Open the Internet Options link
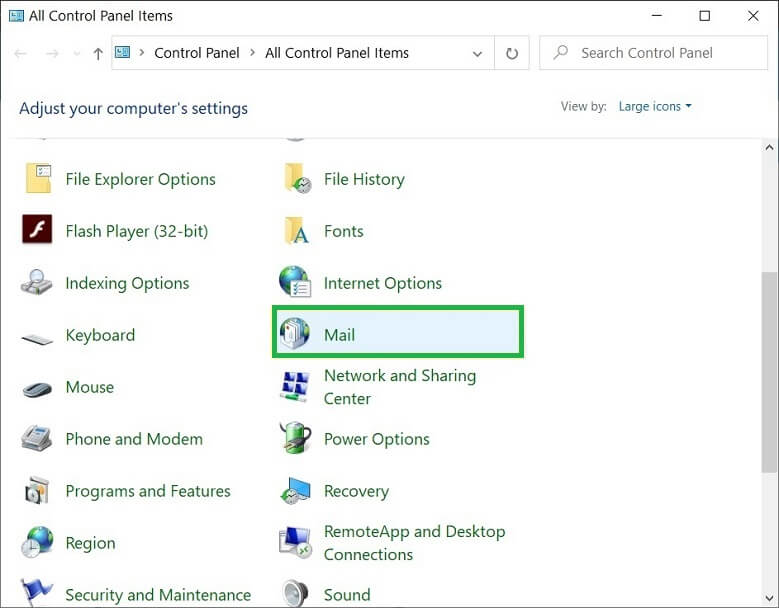The height and width of the screenshot is (608, 779). [x=383, y=283]
